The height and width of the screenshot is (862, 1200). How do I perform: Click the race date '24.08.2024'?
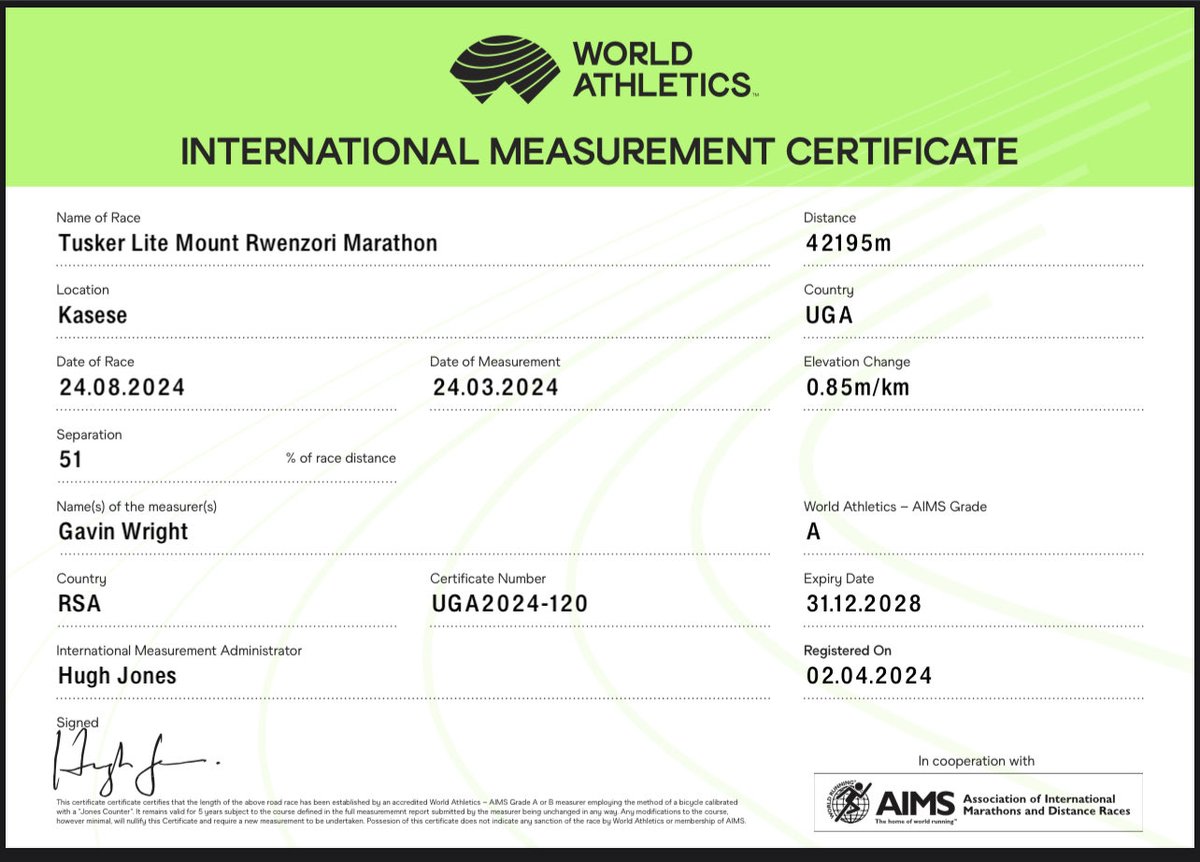122,387
